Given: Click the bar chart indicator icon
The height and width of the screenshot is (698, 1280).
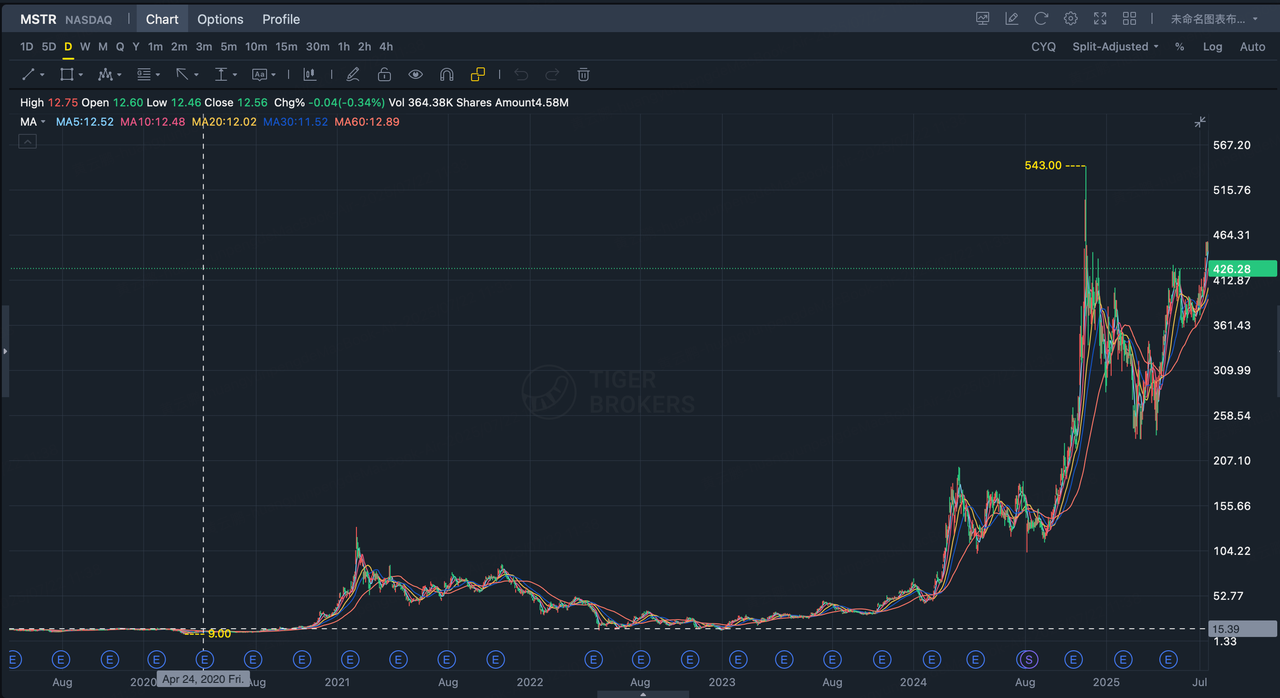Looking at the screenshot, I should point(310,74).
